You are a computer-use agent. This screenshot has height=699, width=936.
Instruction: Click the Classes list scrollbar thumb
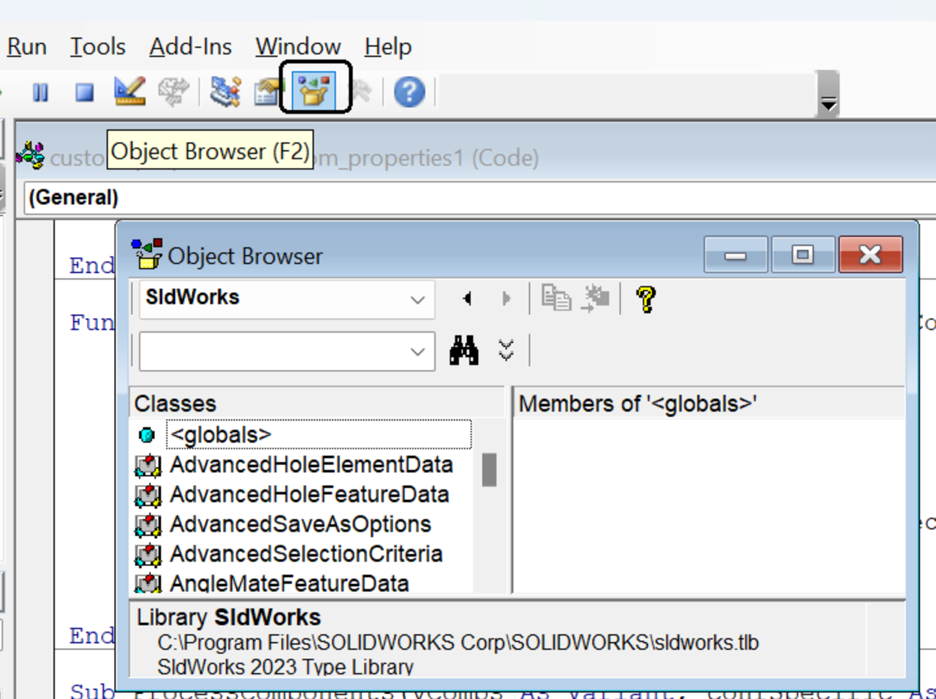(489, 470)
